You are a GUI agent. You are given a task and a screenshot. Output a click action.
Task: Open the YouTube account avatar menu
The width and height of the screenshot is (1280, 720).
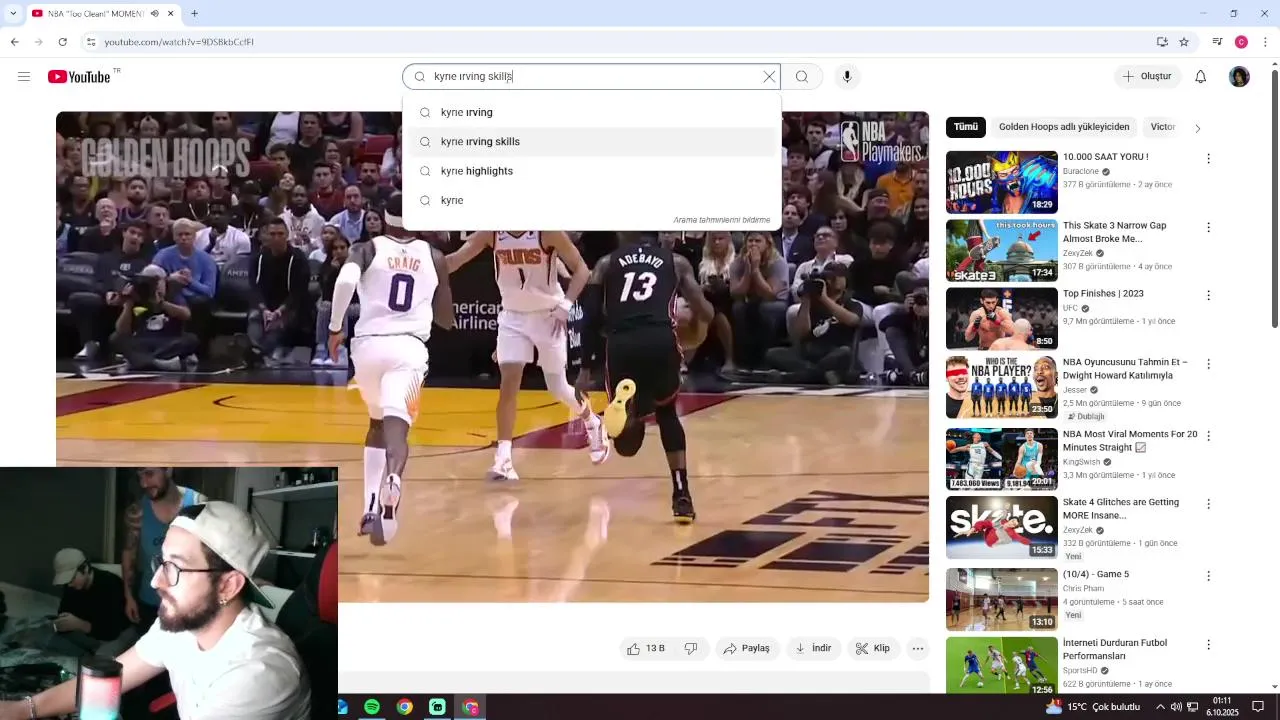click(x=1239, y=77)
